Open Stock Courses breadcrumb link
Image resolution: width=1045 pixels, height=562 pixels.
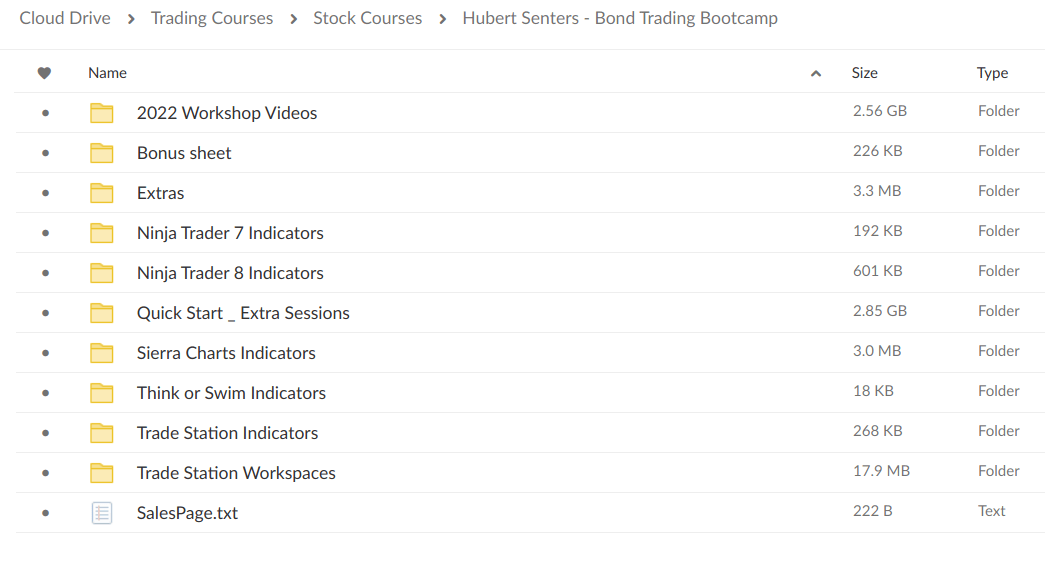[x=367, y=18]
